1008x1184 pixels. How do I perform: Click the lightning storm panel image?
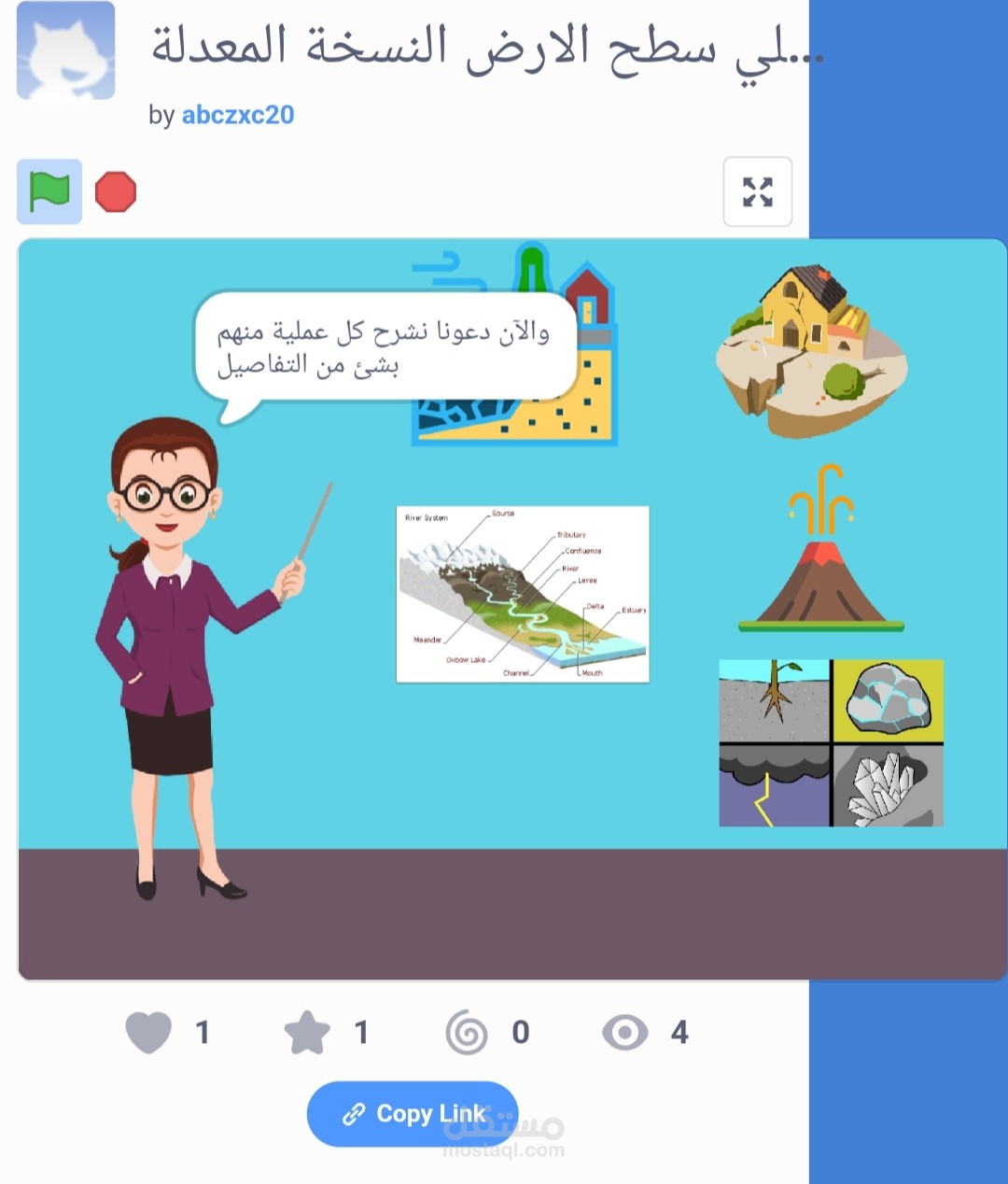pos(774,786)
